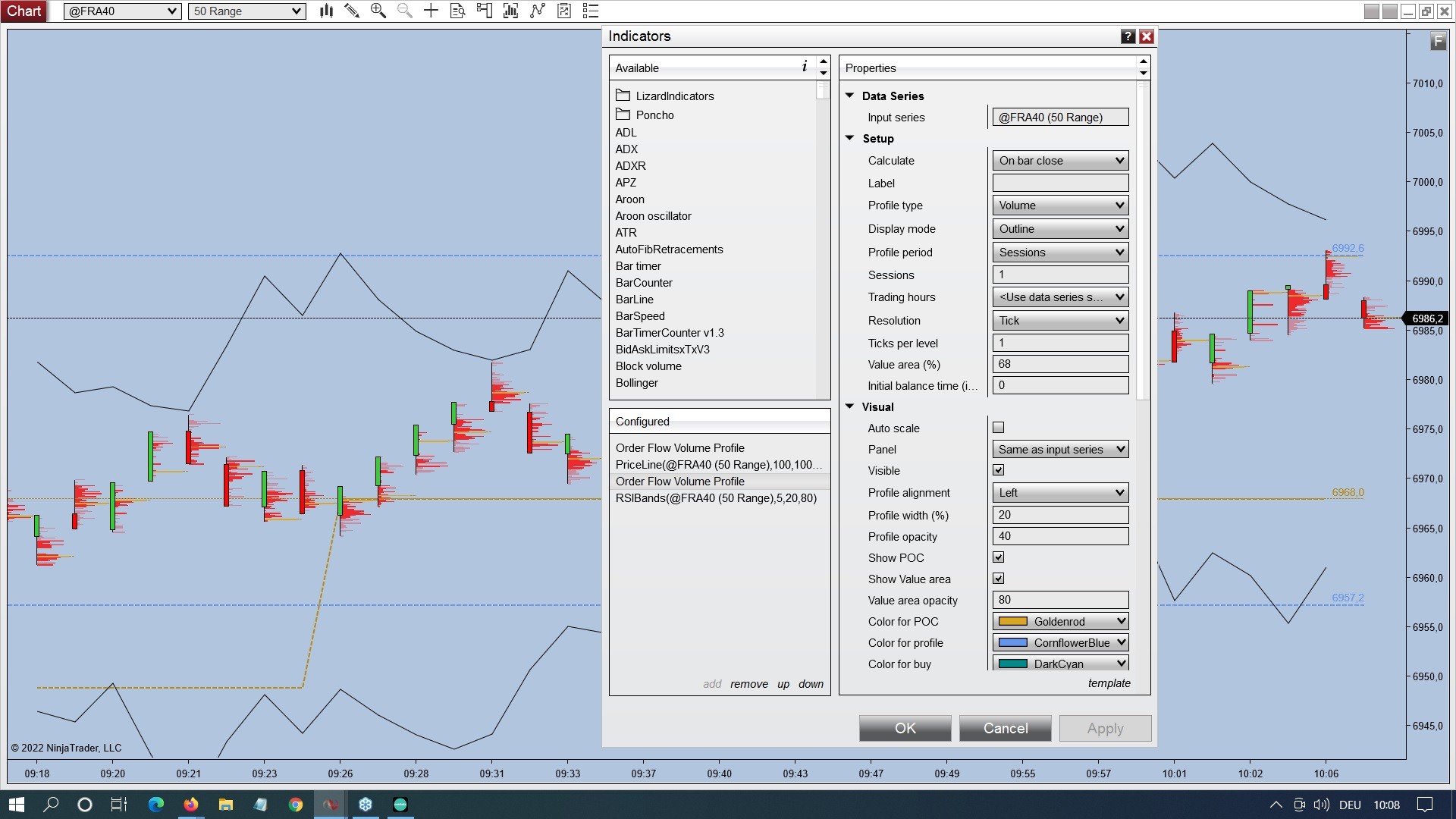This screenshot has width=1456, height=819.
Task: Click the Zoom In magnifier icon
Action: [378, 11]
